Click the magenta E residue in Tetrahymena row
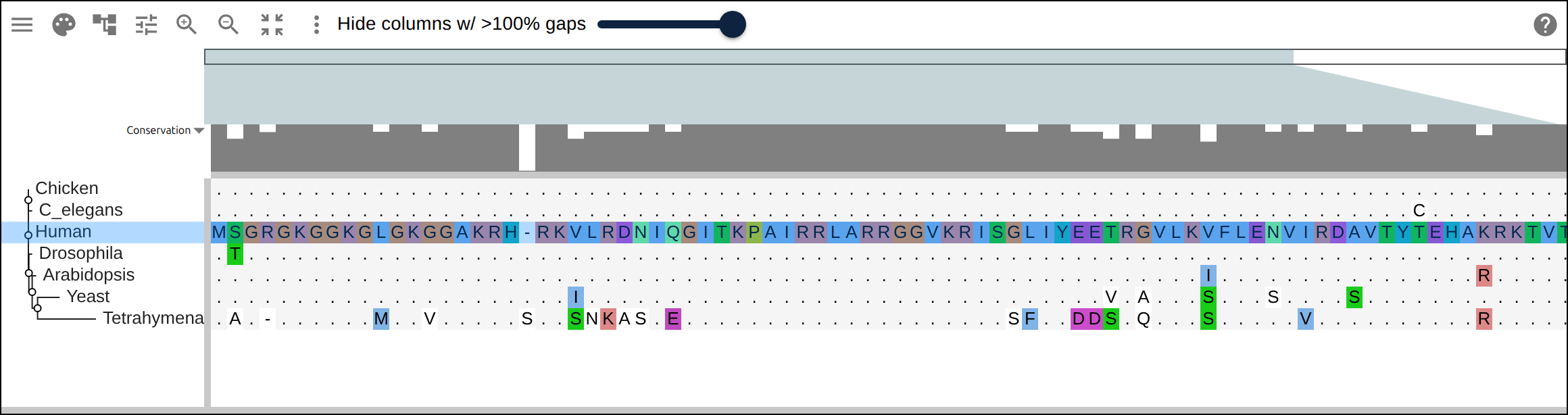Viewport: 1568px width, 415px height. point(673,319)
